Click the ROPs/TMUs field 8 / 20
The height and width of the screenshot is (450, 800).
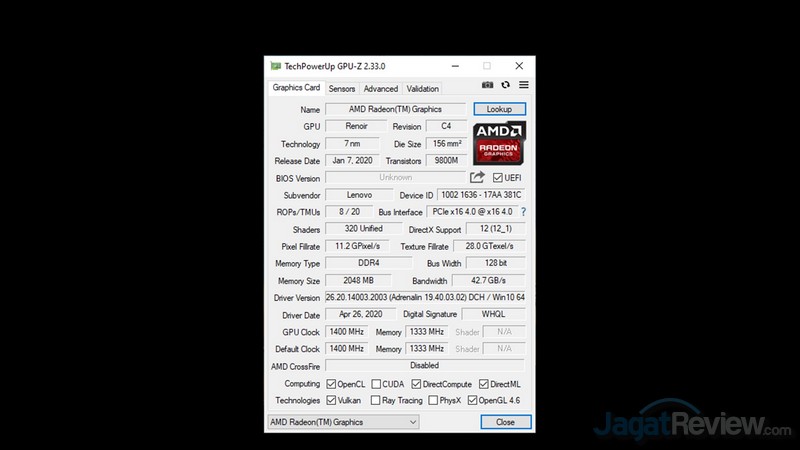point(349,212)
